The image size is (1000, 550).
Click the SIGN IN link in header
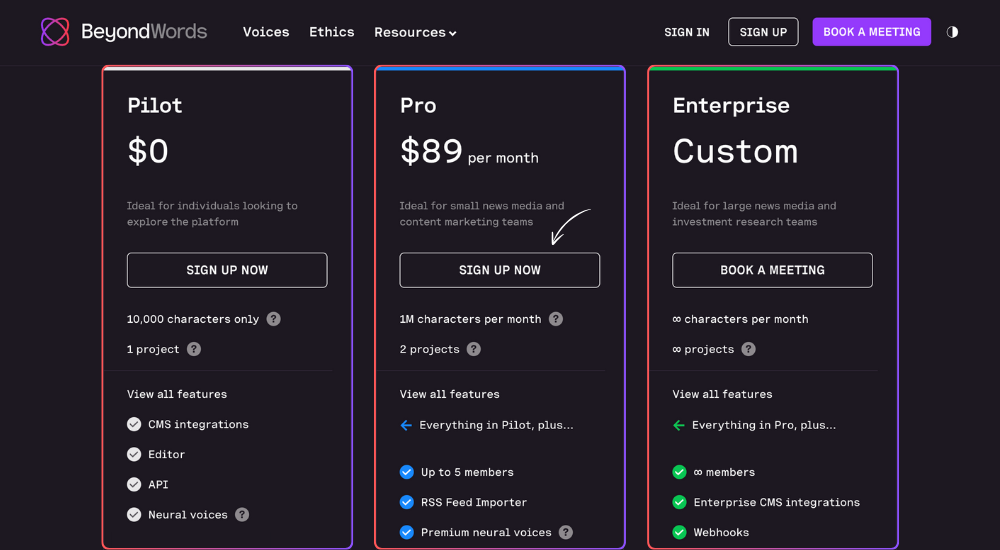point(687,32)
